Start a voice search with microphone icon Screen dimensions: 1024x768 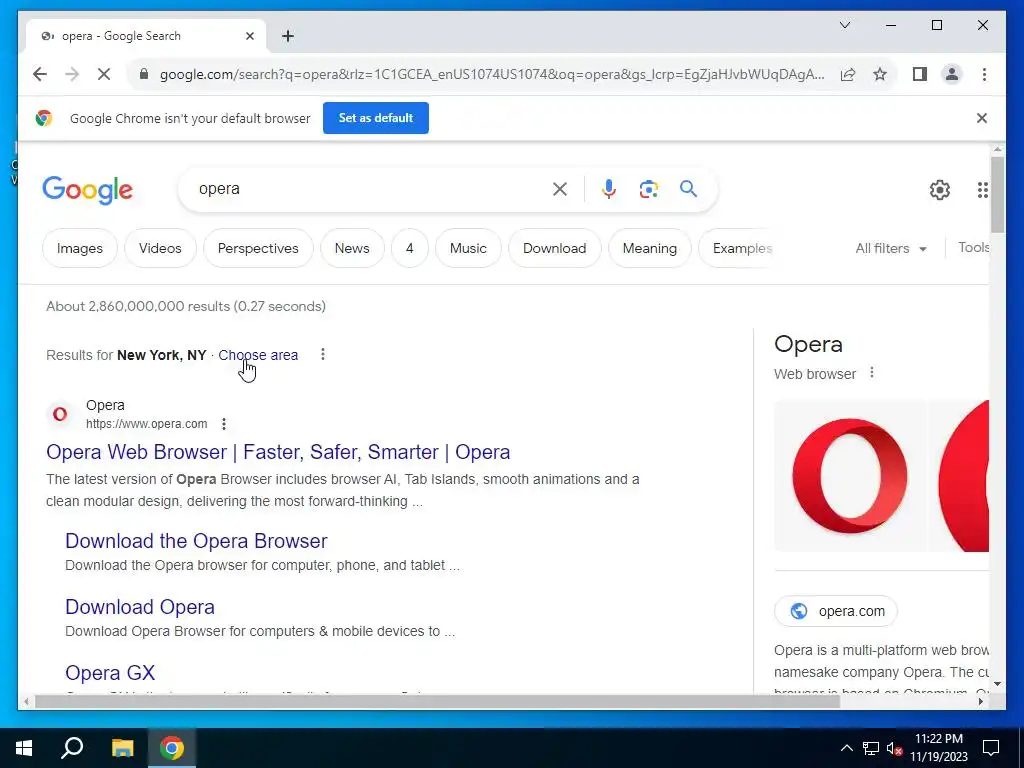pos(609,189)
